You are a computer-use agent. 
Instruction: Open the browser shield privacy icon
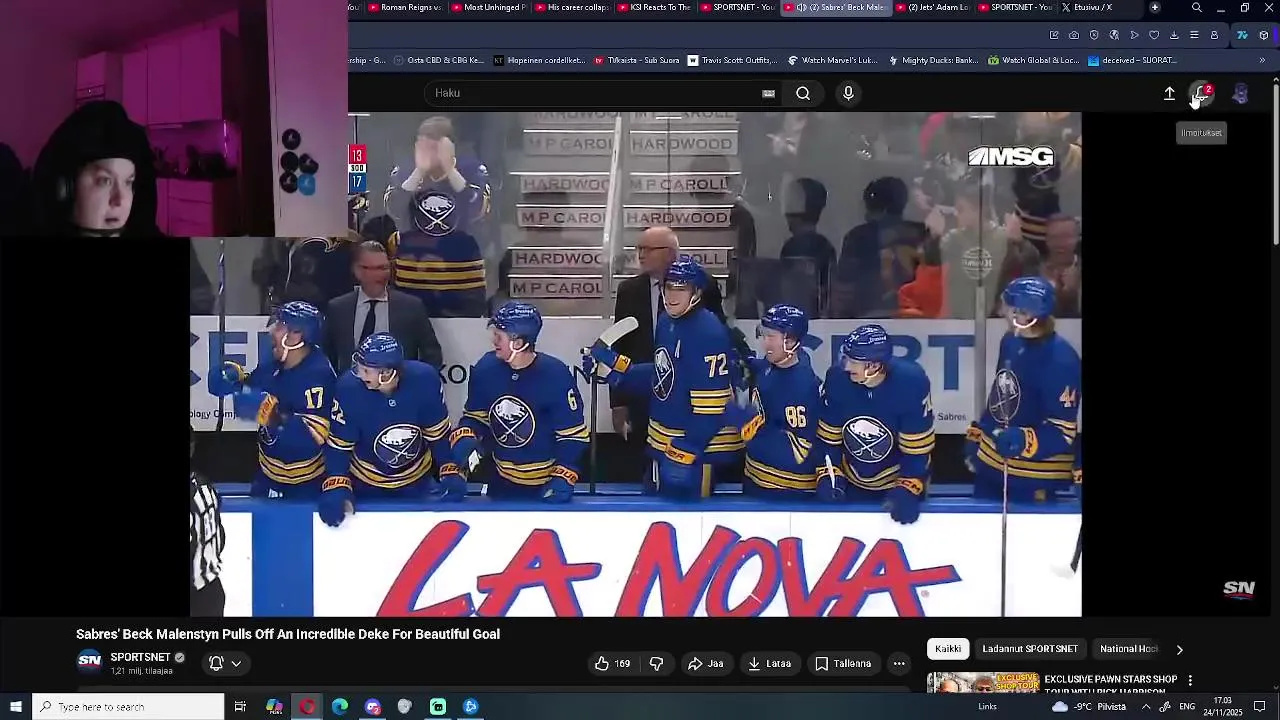[1094, 35]
